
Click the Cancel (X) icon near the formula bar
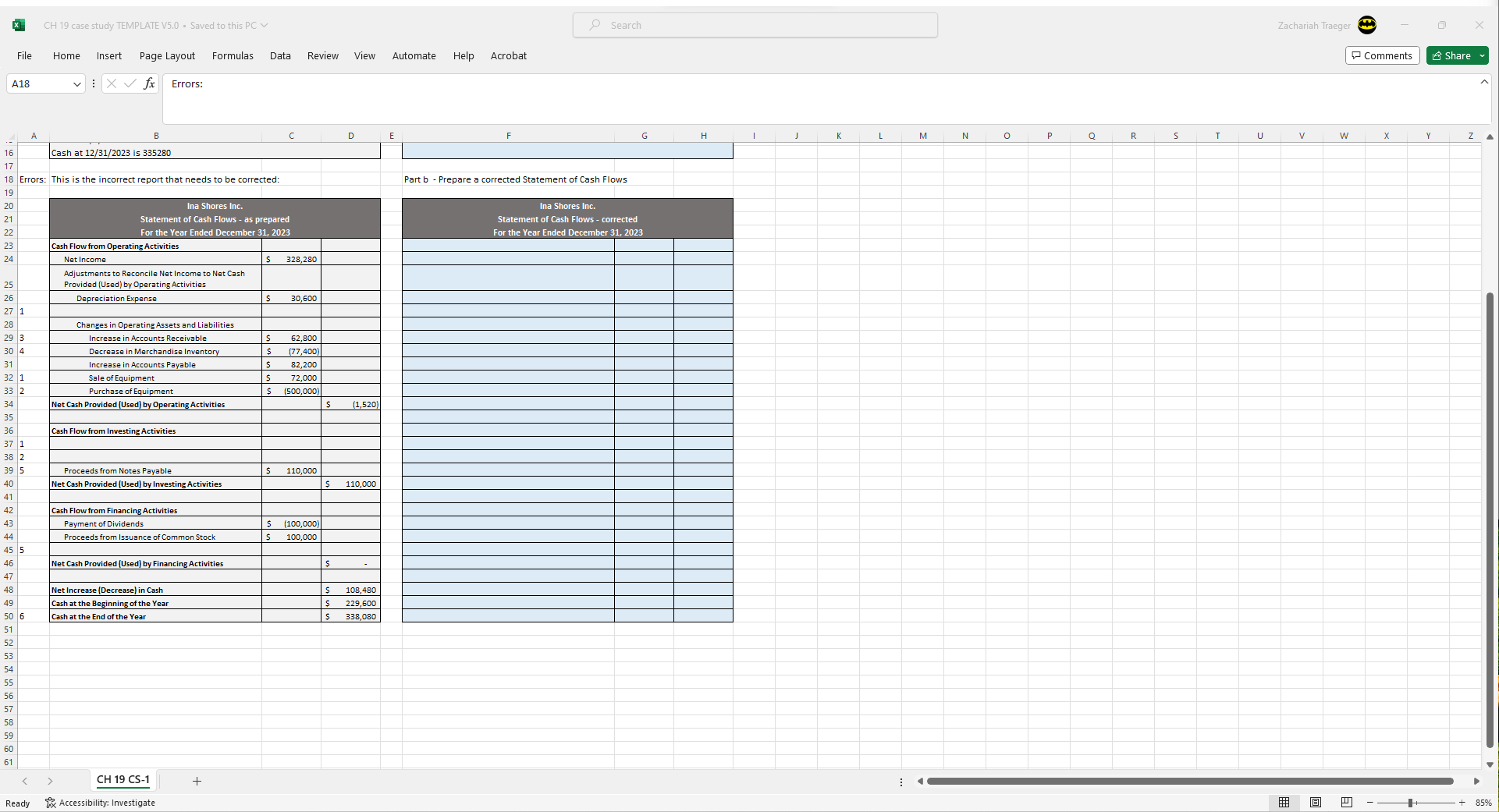[x=112, y=83]
